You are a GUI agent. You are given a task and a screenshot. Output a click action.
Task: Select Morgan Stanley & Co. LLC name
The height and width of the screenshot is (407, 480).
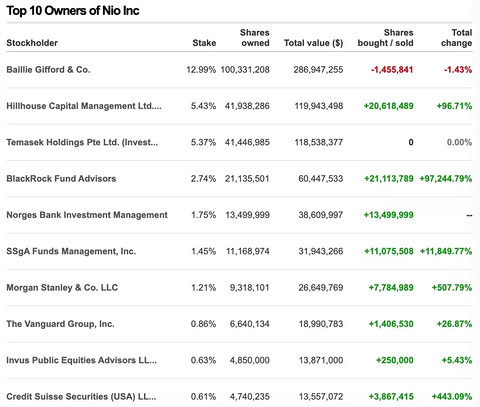[62, 288]
